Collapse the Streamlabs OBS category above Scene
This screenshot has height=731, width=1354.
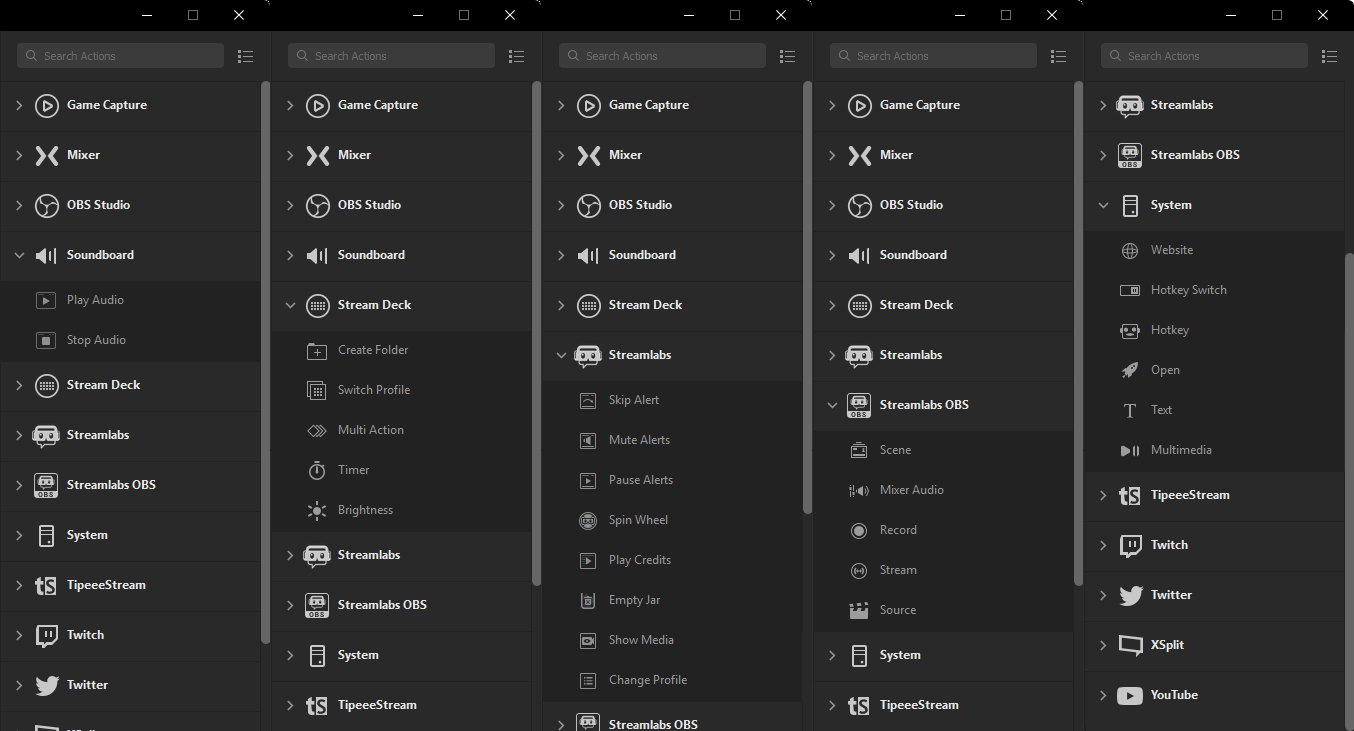pos(832,405)
